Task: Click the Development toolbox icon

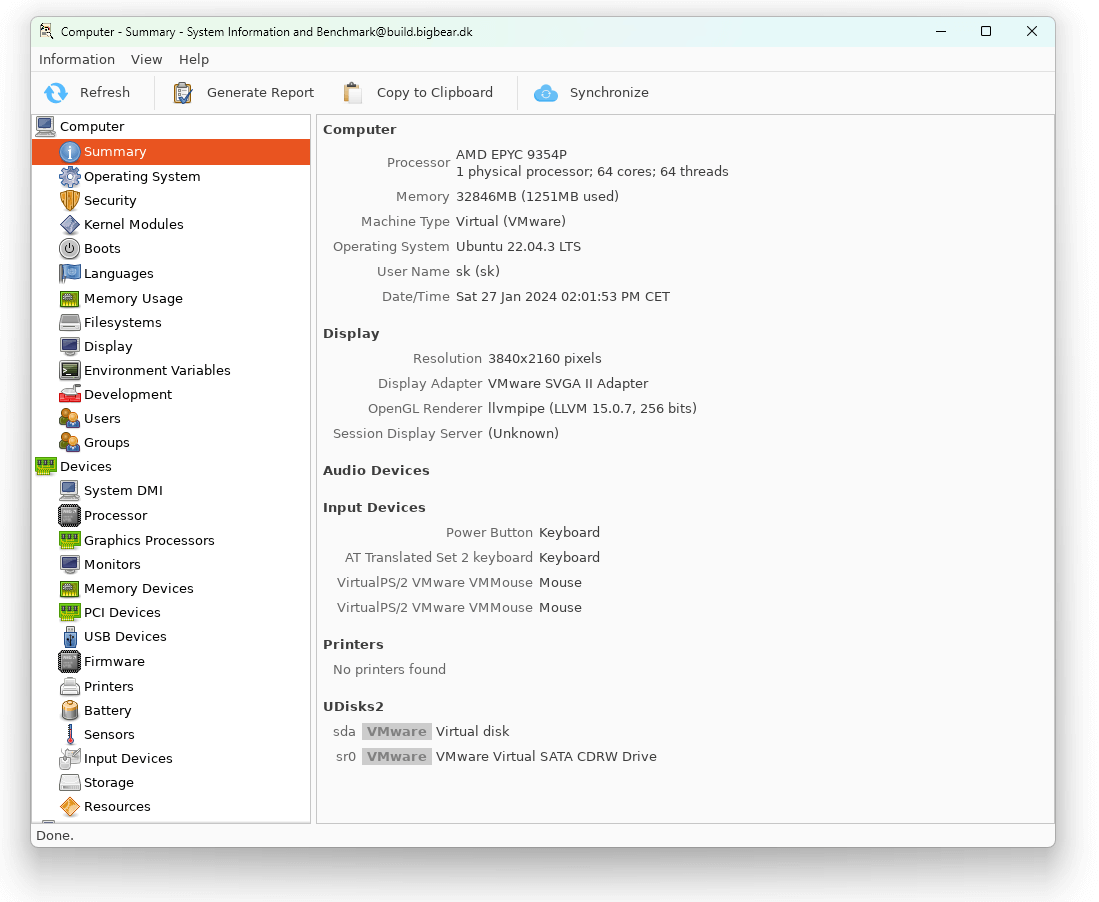Action: click(x=69, y=394)
